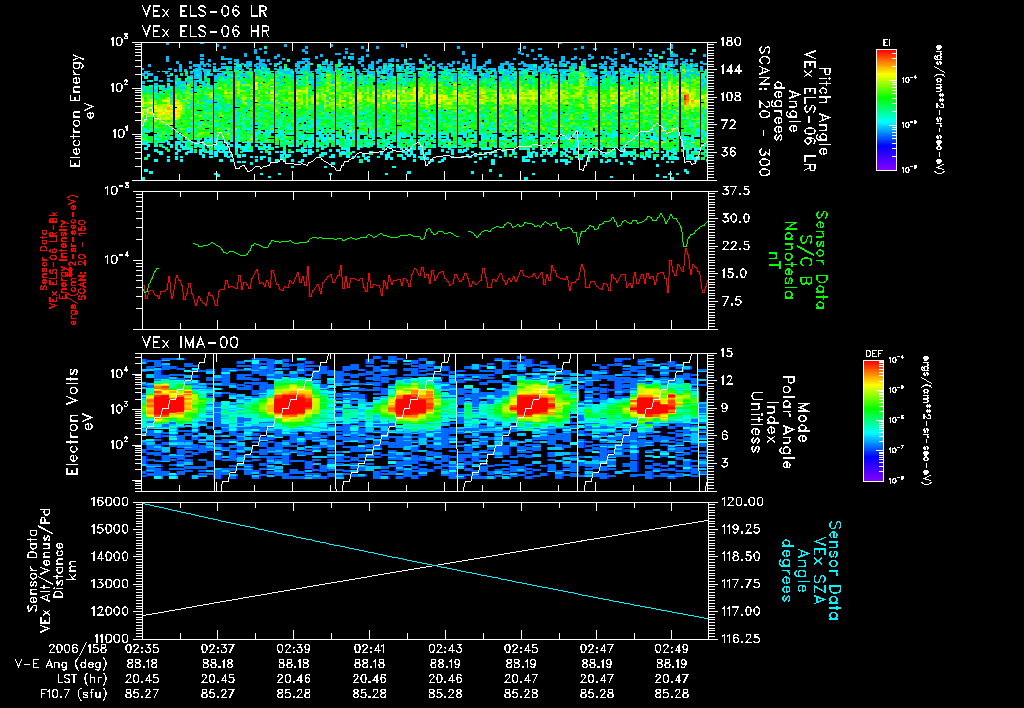The image size is (1024, 708).
Task: Click the 02:35 time tick label
Action: [142, 649]
